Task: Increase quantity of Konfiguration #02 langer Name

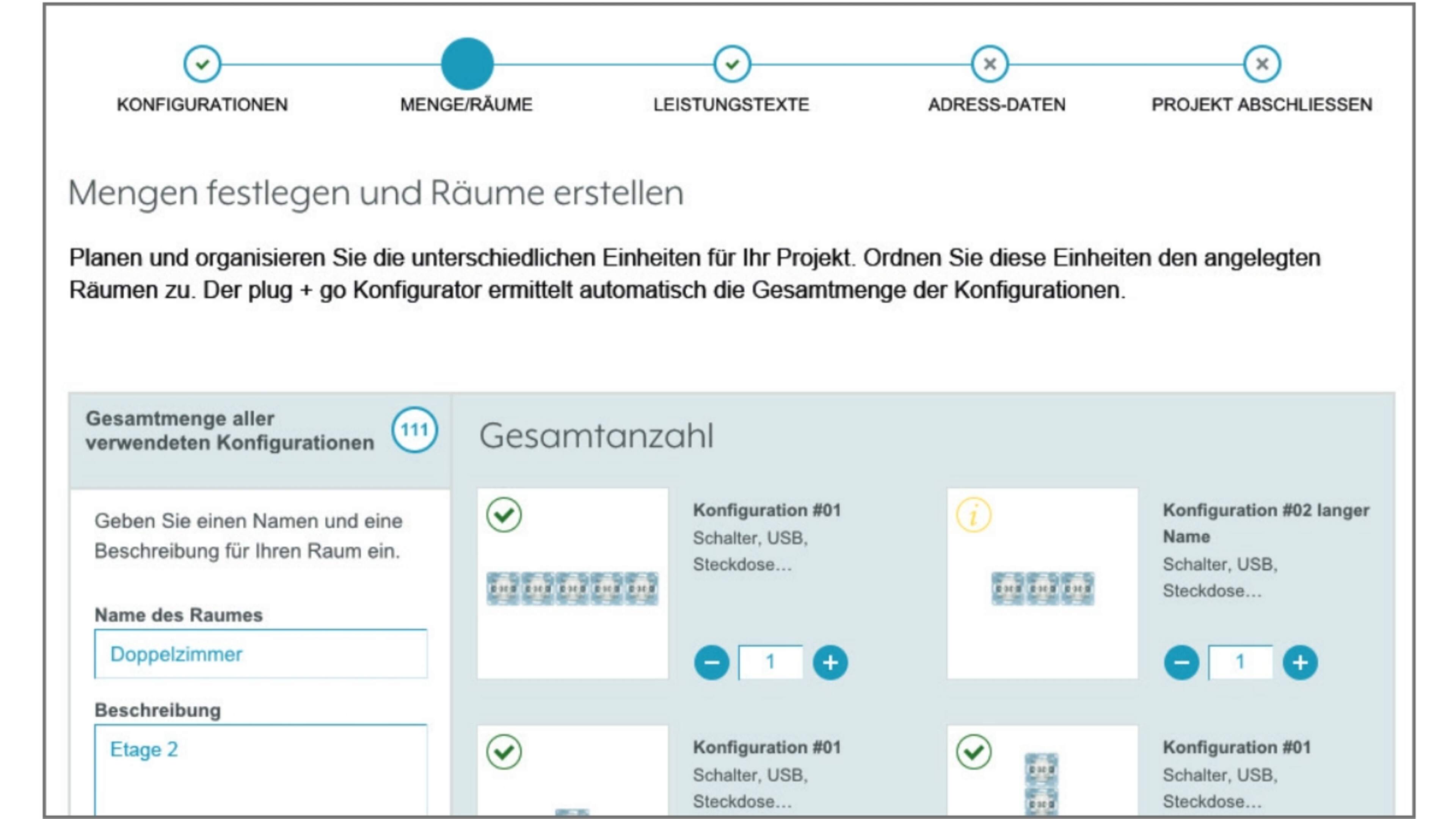Action: [1300, 662]
